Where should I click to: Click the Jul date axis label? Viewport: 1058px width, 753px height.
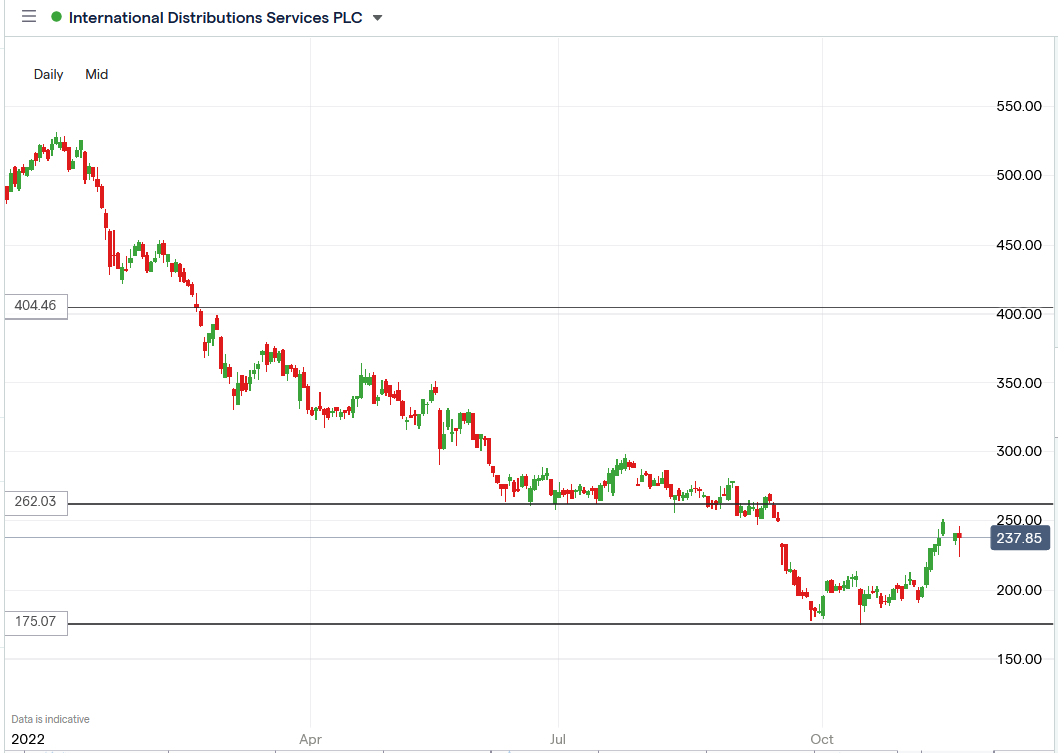pos(557,740)
